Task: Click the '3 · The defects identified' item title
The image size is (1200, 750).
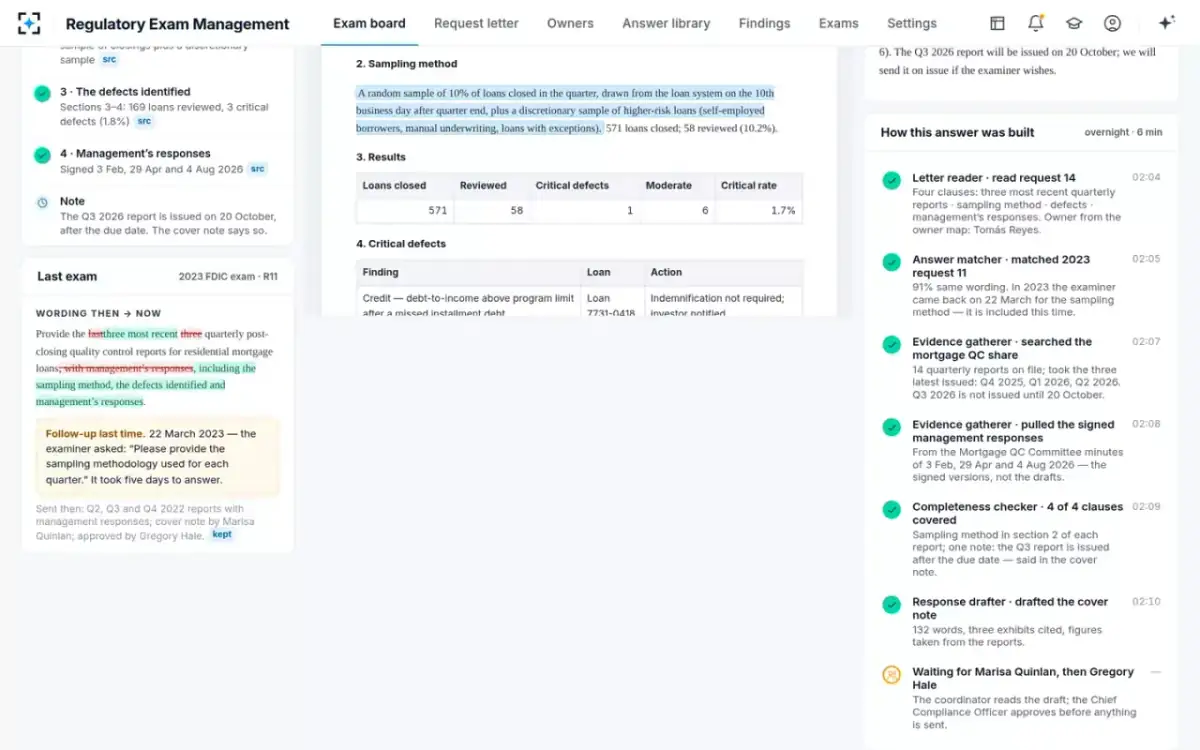Action: point(125,92)
